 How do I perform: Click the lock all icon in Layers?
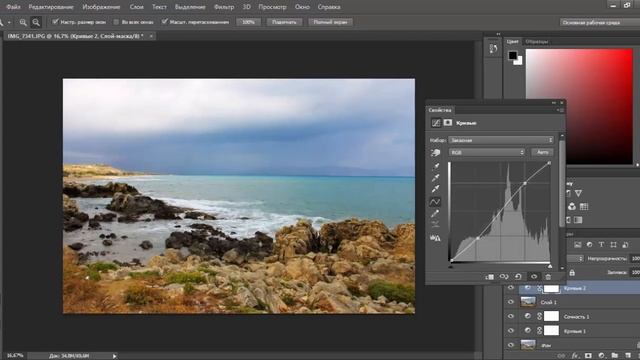[572, 272]
